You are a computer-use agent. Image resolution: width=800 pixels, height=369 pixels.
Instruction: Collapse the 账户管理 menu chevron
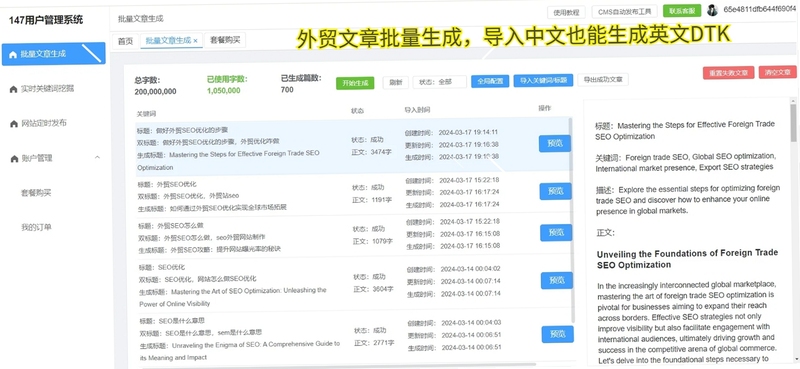[x=97, y=158]
